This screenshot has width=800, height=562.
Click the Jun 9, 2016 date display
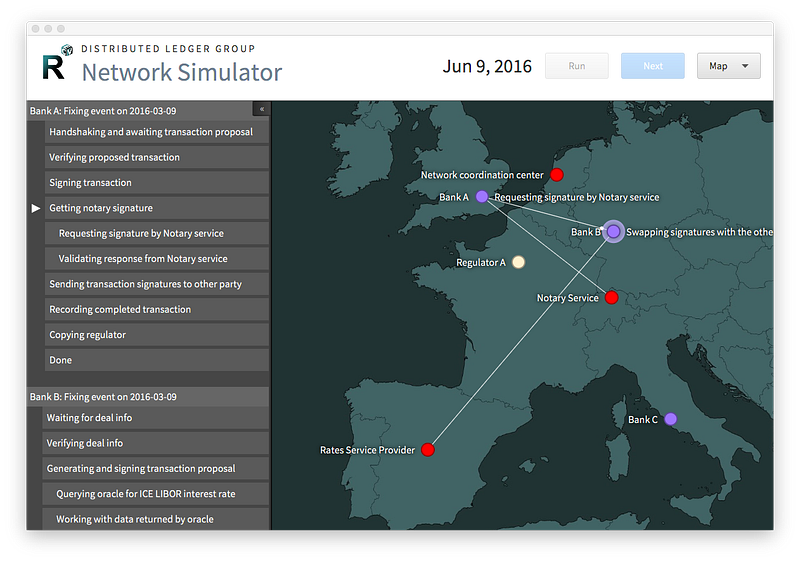[x=487, y=66]
